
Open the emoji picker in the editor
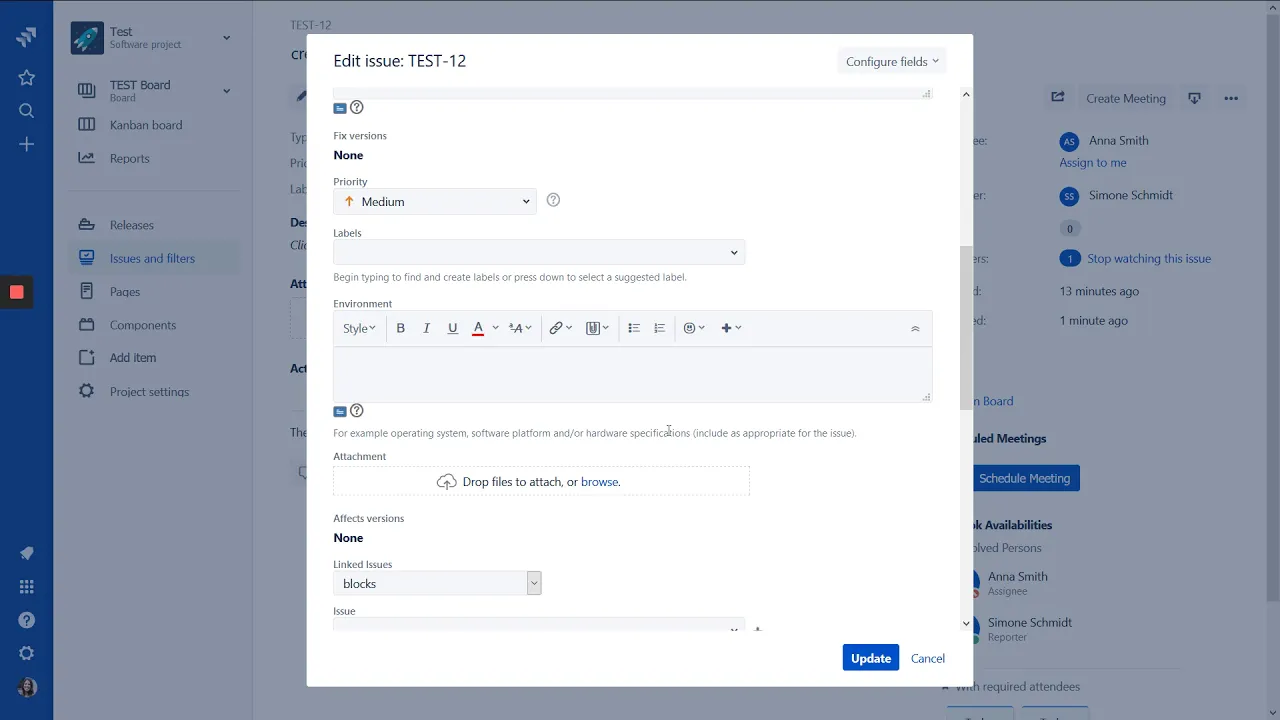point(694,328)
